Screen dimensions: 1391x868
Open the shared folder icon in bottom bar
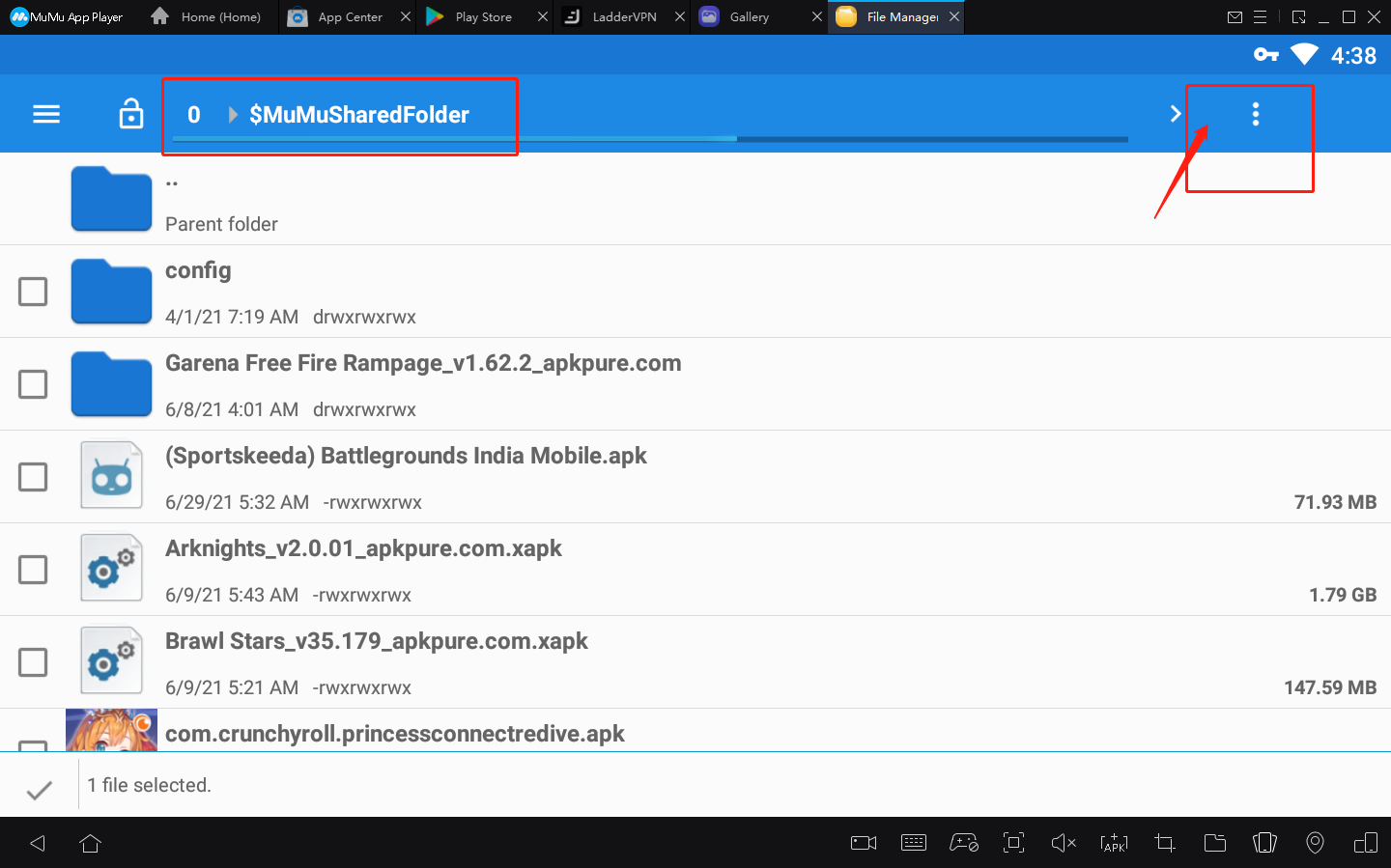1215,843
